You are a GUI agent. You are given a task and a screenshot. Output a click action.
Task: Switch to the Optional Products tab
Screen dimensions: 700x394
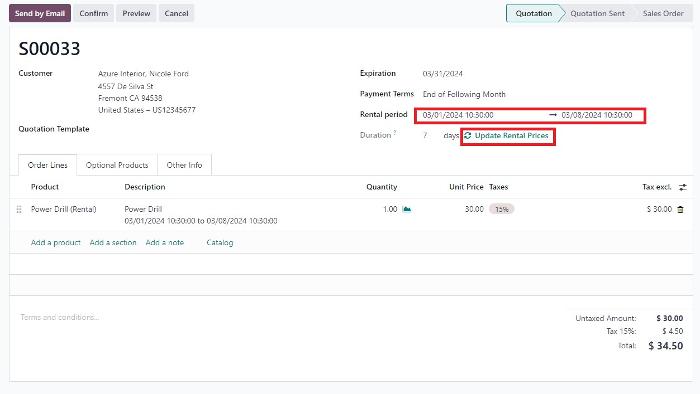[x=117, y=165]
